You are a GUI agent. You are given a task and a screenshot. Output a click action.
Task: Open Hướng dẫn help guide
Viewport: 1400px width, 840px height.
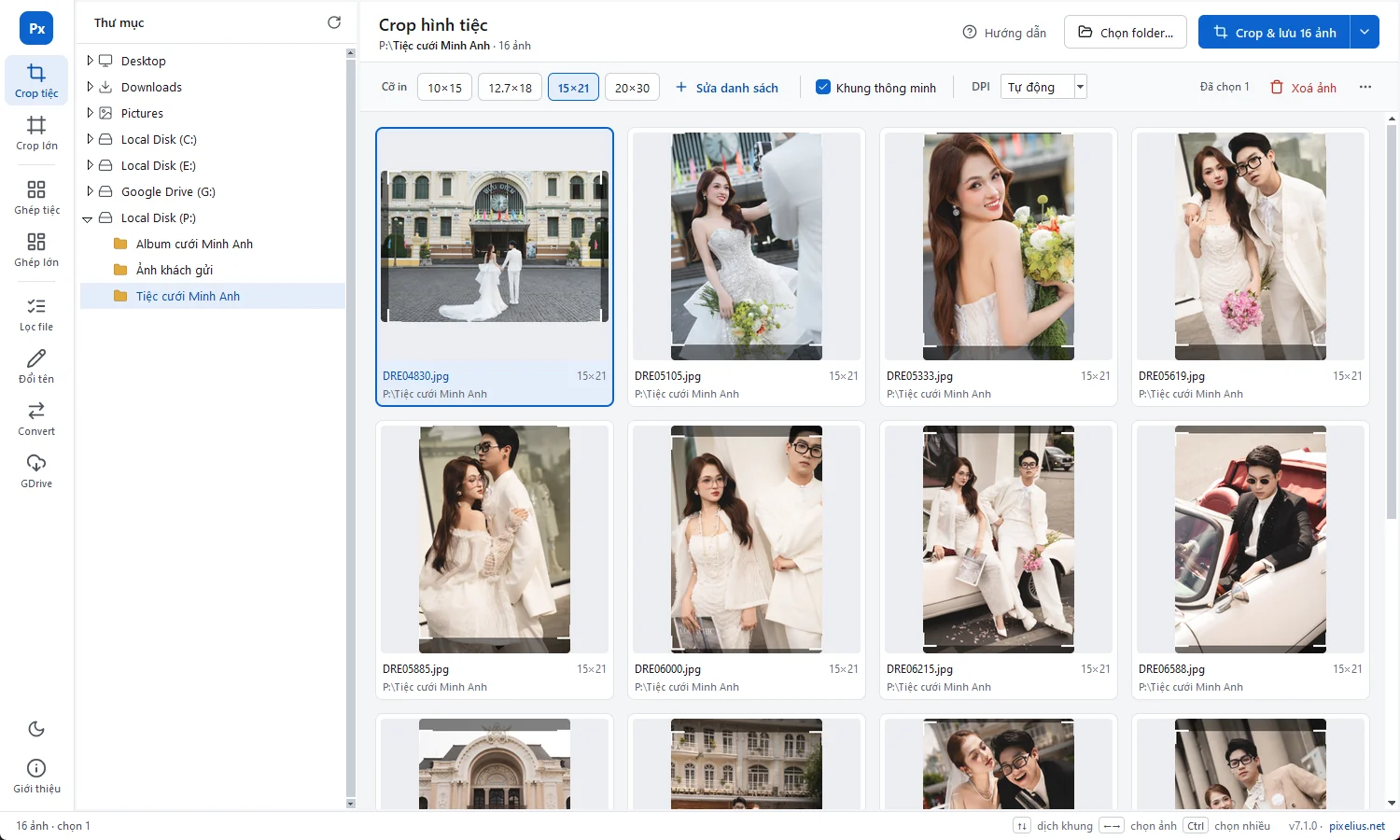[x=1004, y=32]
